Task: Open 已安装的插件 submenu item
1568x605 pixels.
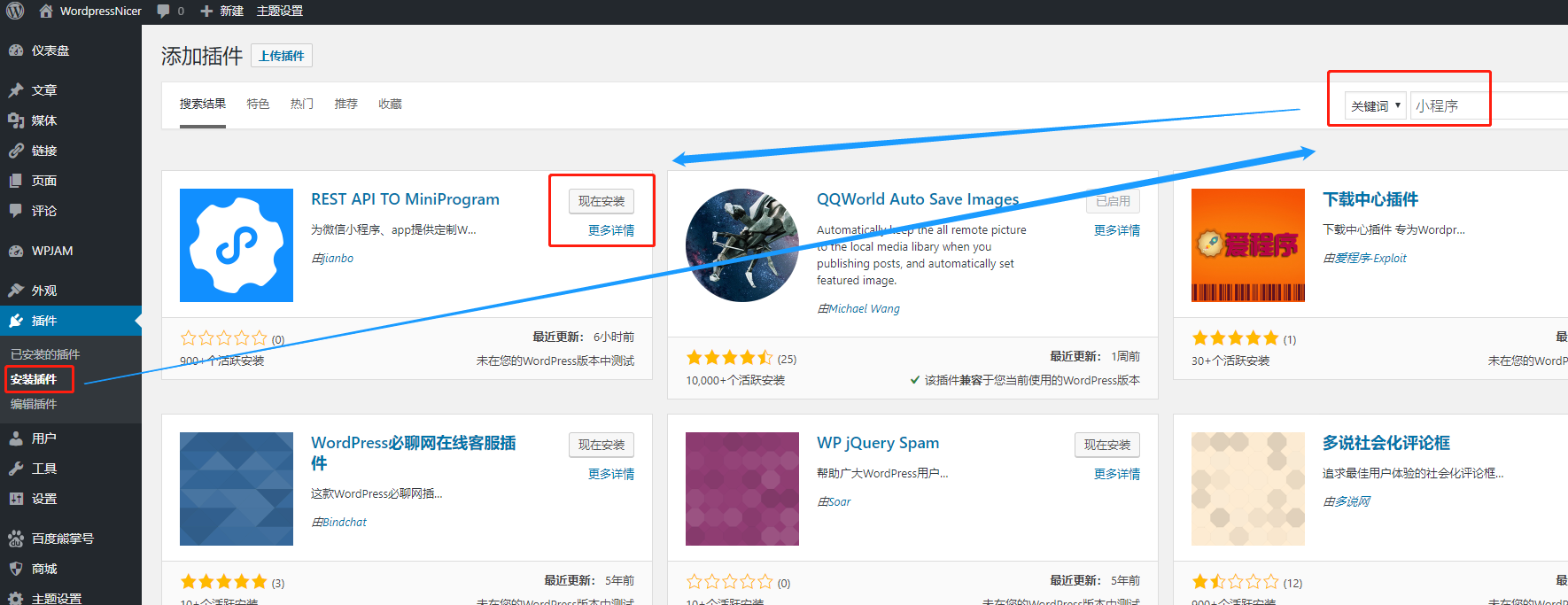Action: (45, 354)
